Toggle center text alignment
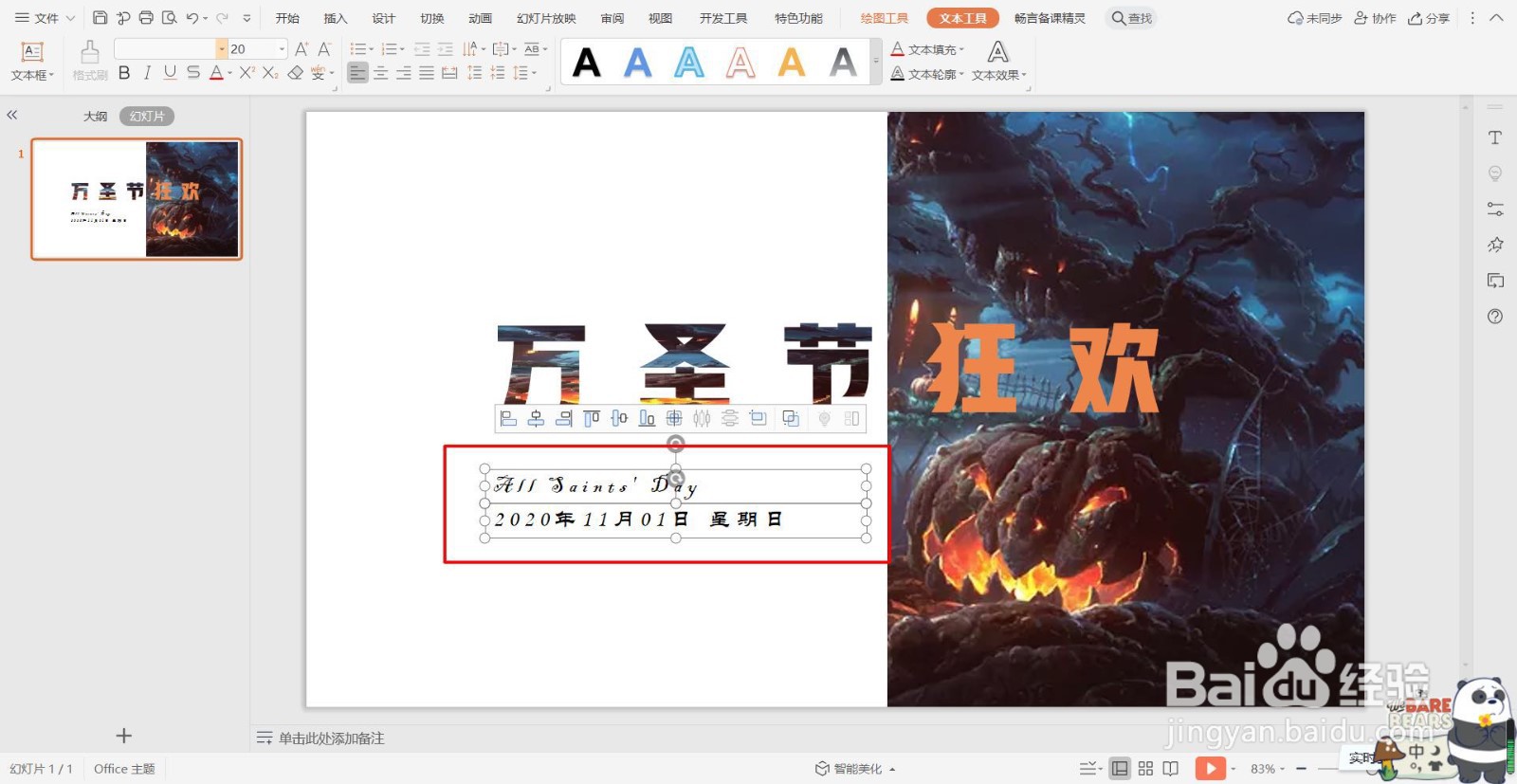 pos(381,73)
